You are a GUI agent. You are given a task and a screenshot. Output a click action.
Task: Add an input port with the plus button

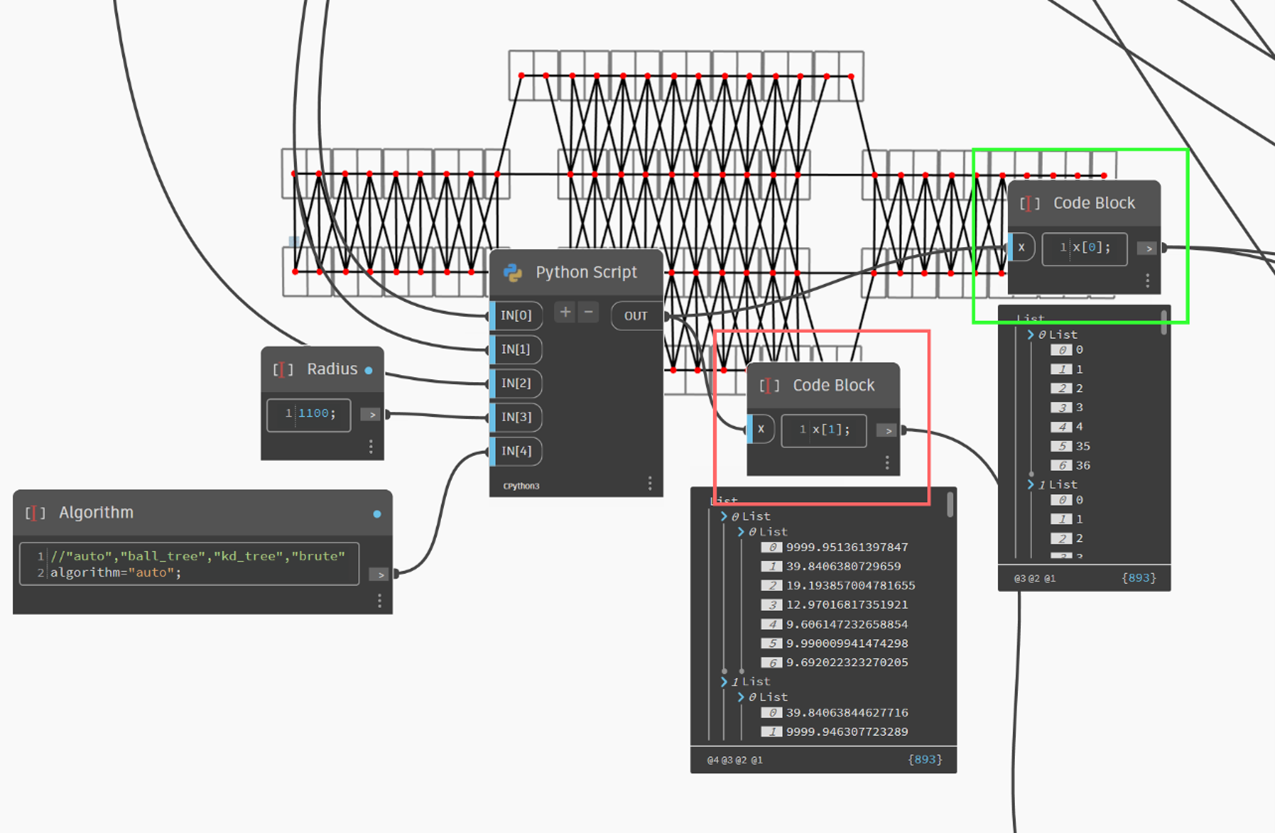(565, 313)
